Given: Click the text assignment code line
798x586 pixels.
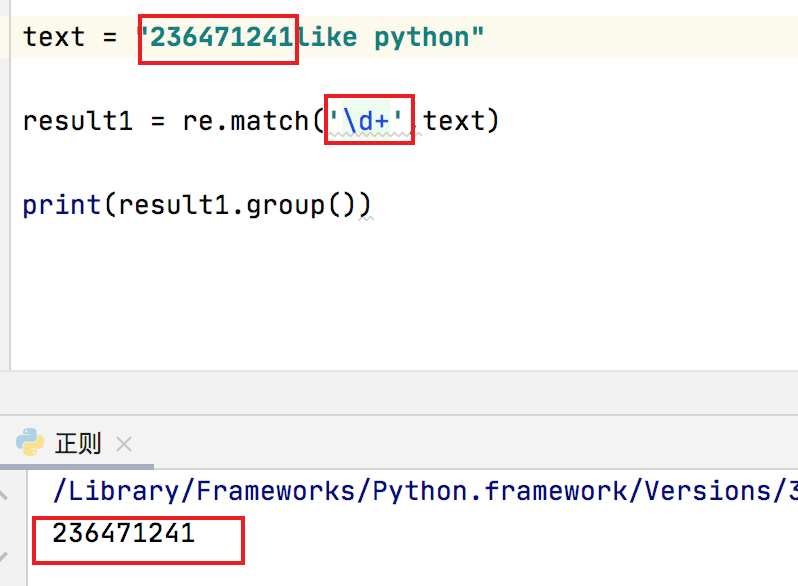Looking at the screenshot, I should (253, 37).
